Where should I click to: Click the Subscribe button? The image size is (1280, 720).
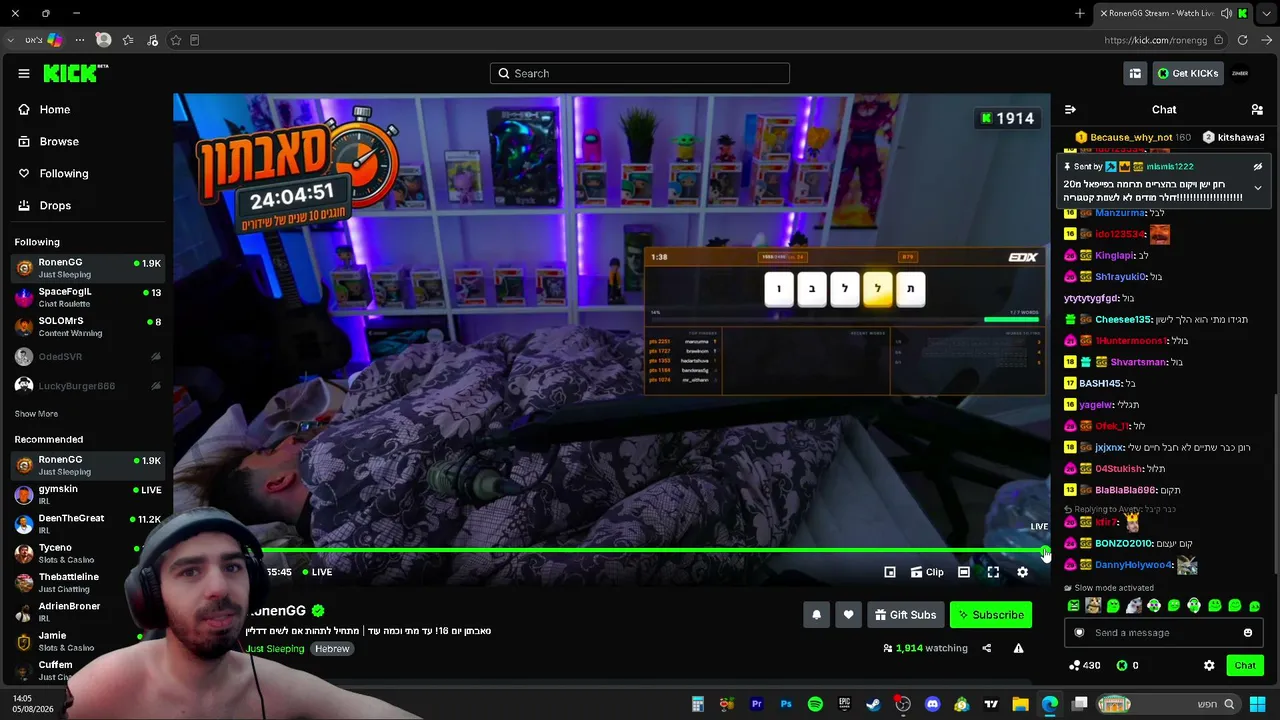[991, 615]
